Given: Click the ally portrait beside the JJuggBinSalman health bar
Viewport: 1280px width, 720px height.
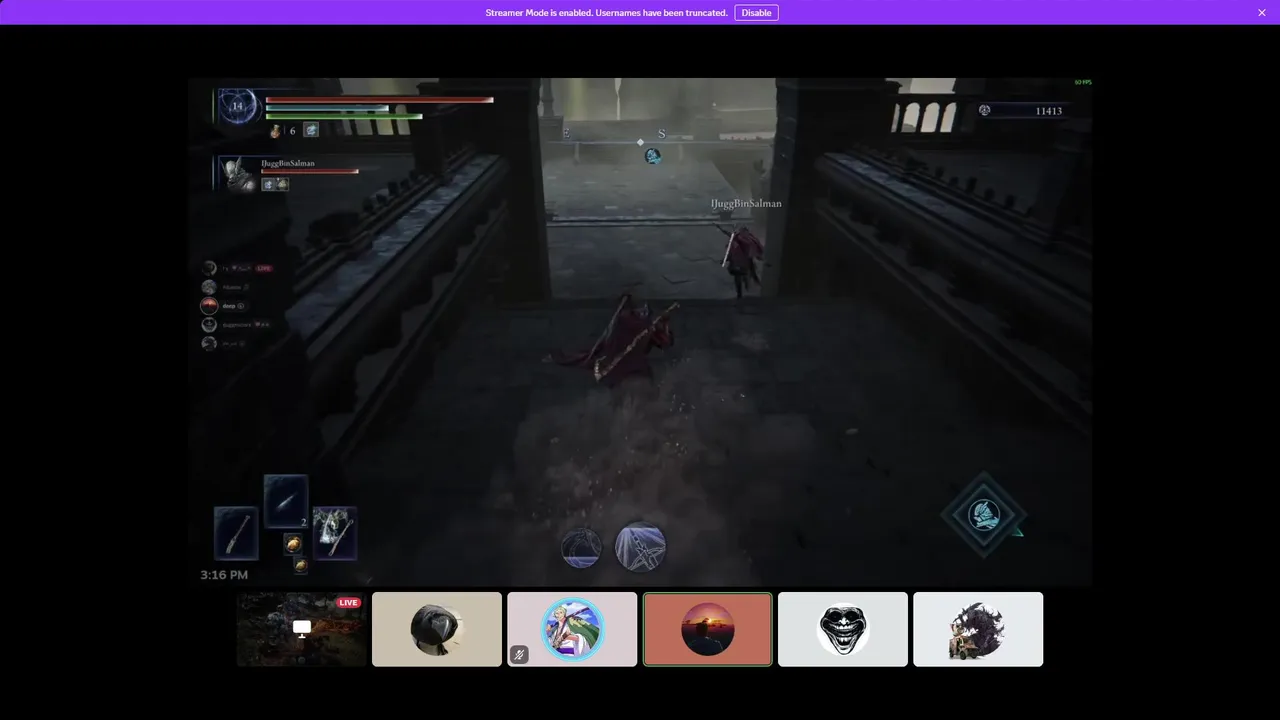Looking at the screenshot, I should tap(238, 174).
